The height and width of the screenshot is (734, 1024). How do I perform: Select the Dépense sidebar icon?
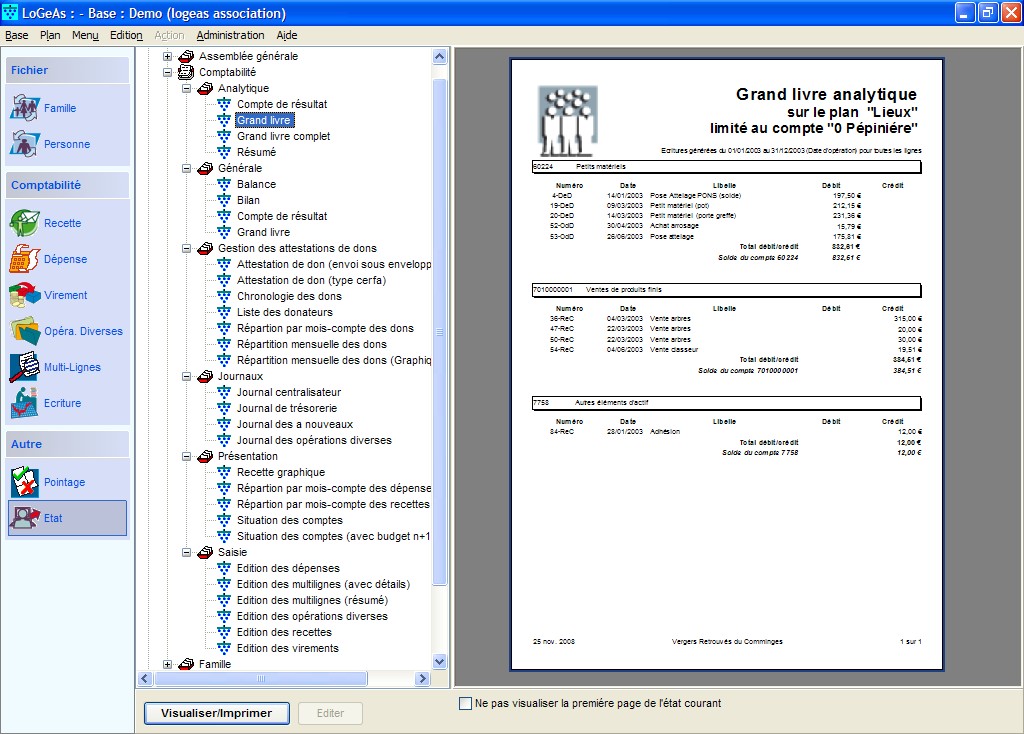[x=25, y=259]
